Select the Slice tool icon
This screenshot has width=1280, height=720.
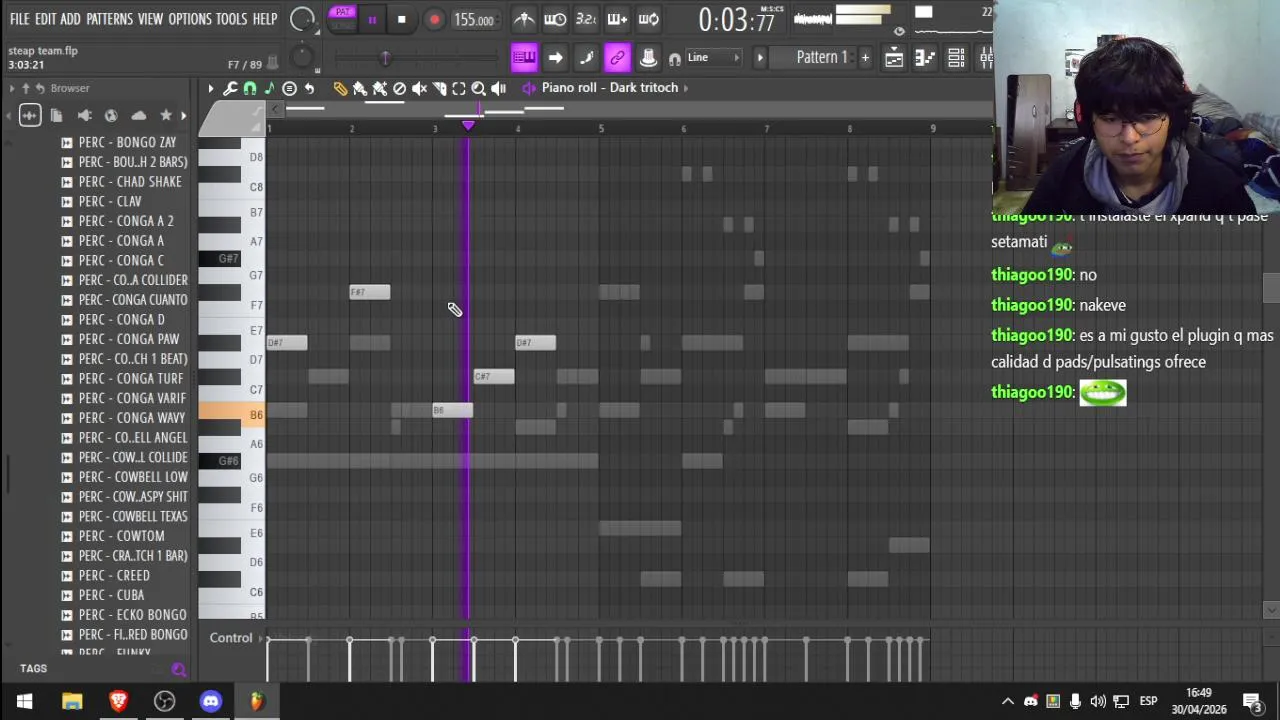440,88
